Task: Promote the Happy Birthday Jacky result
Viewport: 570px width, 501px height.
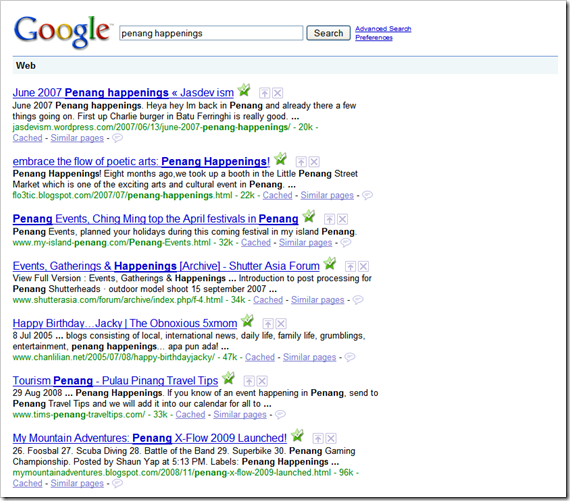Action: 268,324
